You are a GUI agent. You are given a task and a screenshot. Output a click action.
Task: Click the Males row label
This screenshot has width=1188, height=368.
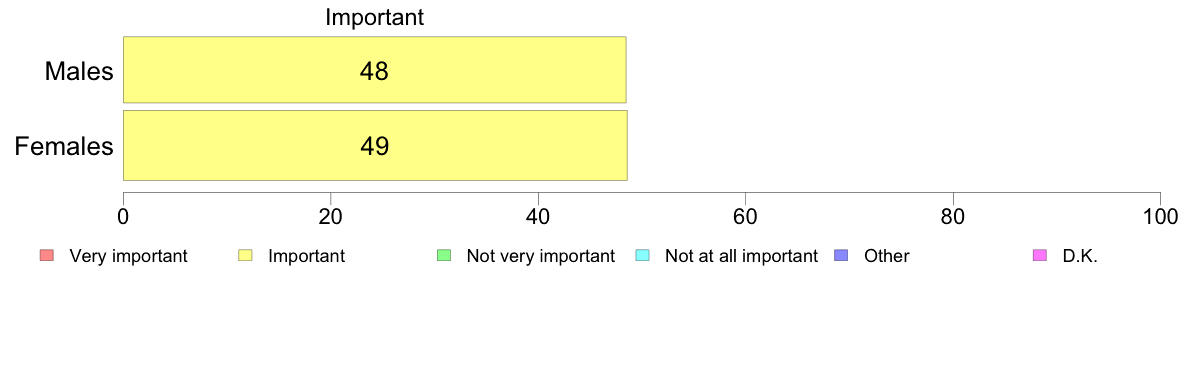79,72
